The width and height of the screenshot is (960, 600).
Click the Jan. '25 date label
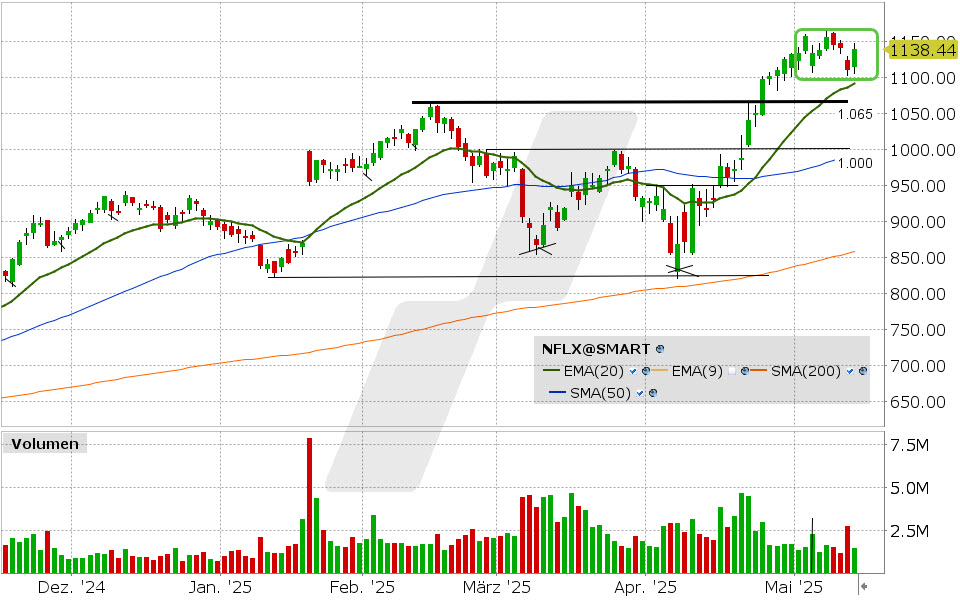(x=220, y=588)
